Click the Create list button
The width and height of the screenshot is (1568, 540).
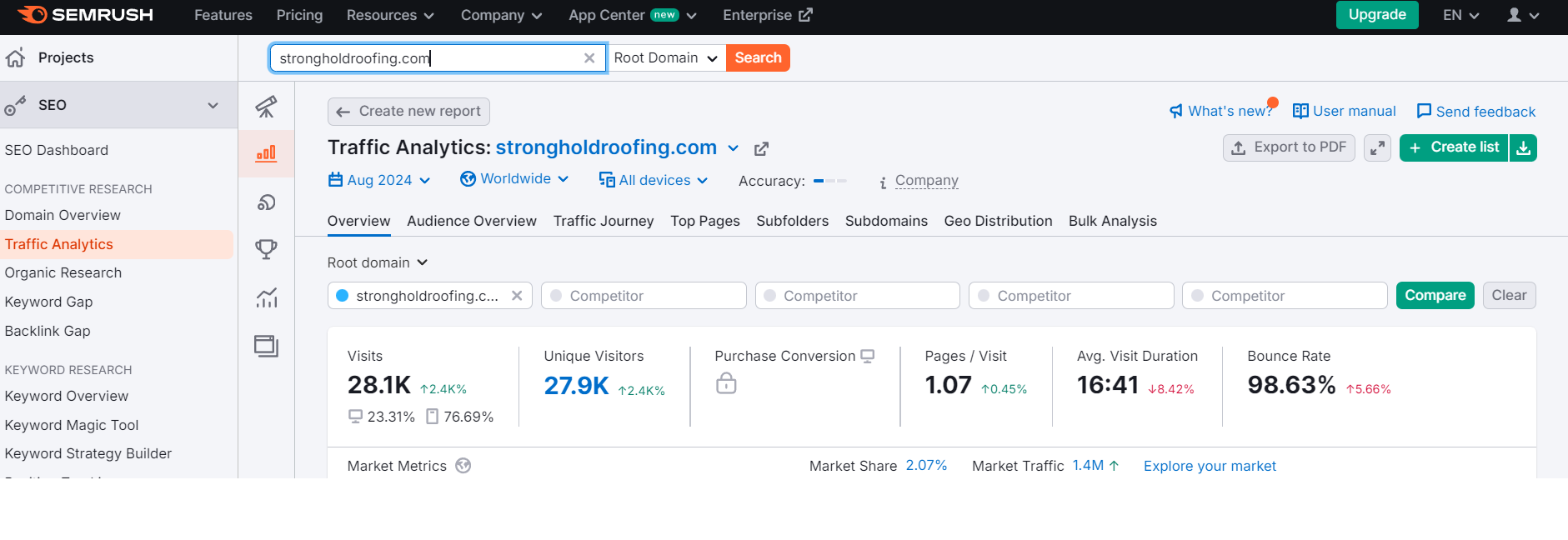pos(1454,147)
